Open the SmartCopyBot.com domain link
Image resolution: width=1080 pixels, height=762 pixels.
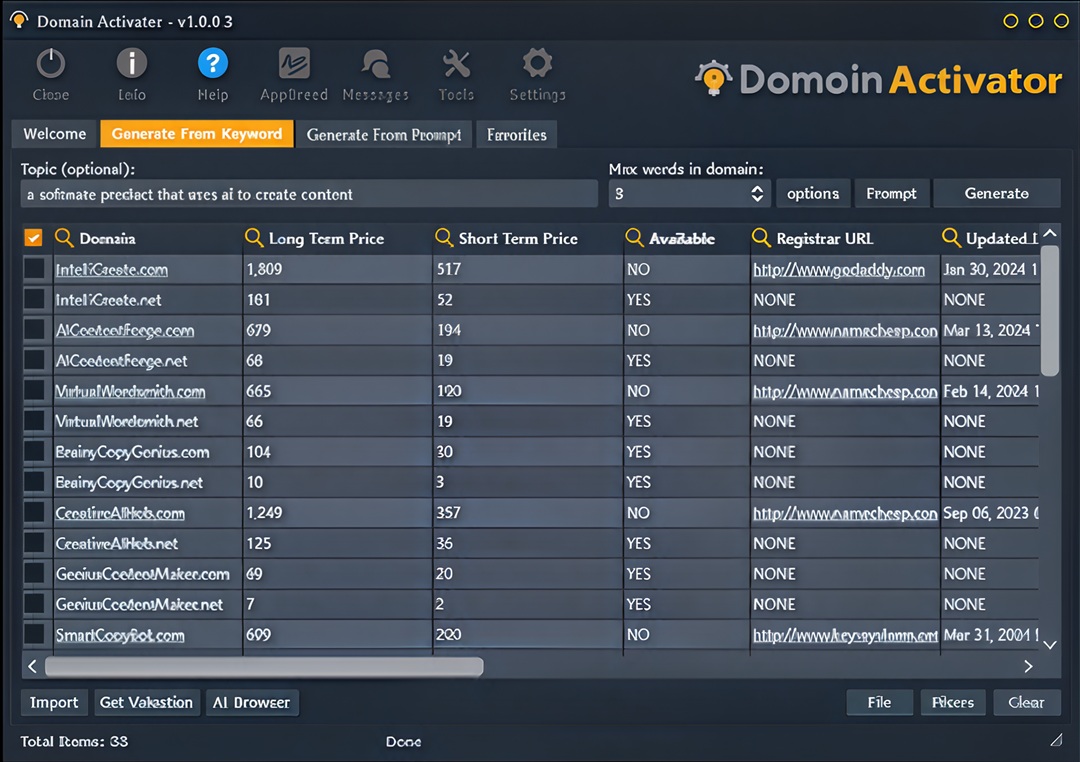(x=120, y=635)
